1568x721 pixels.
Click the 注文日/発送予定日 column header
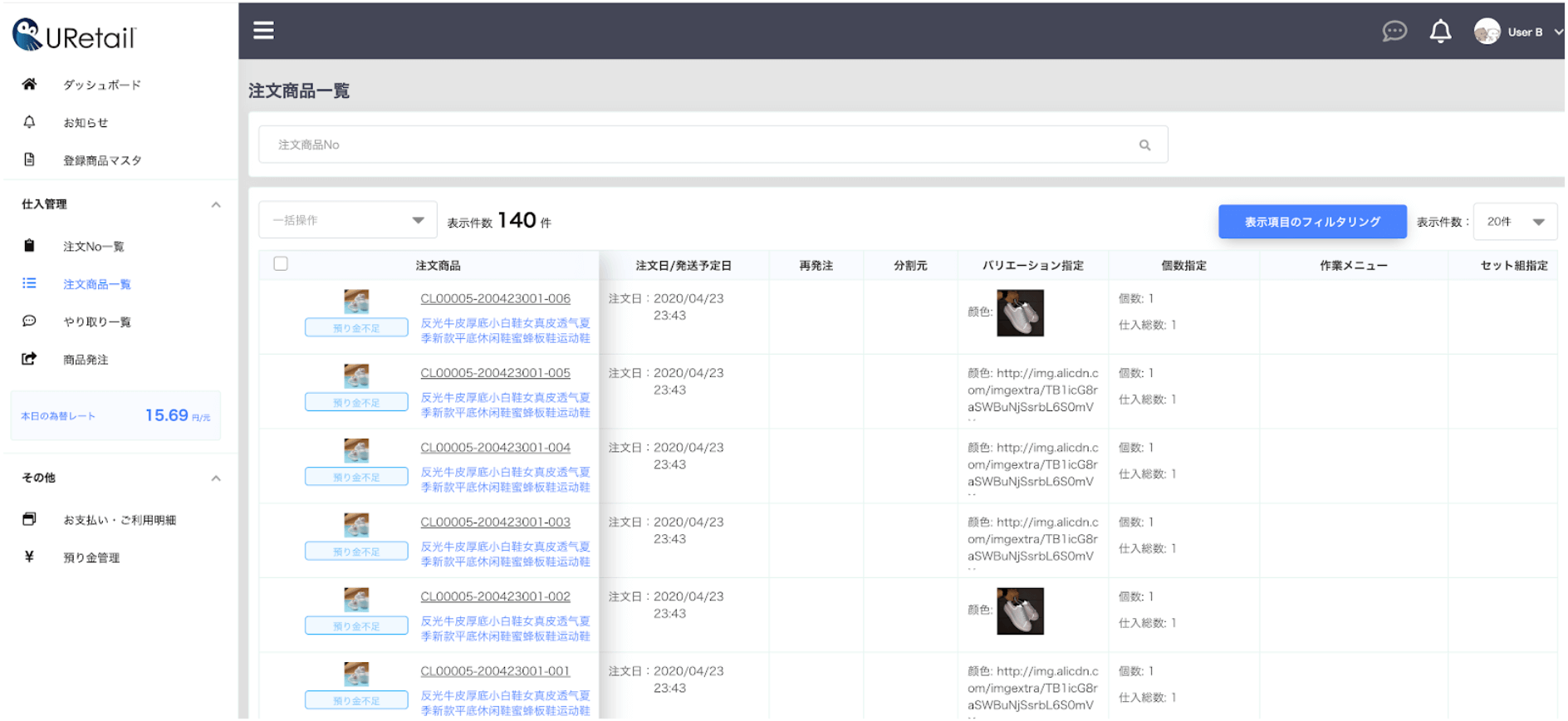684,266
